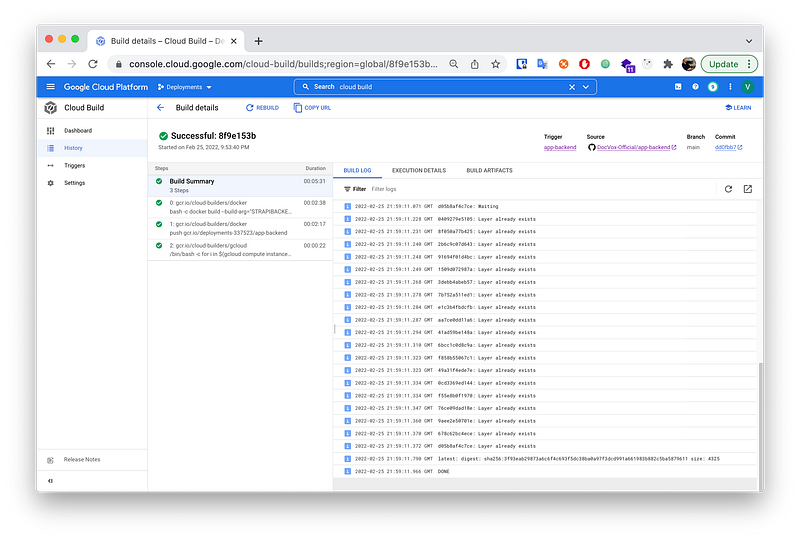Viewport: 800px width, 540px height.
Task: Open the account avatar labeled V
Action: [x=747, y=87]
